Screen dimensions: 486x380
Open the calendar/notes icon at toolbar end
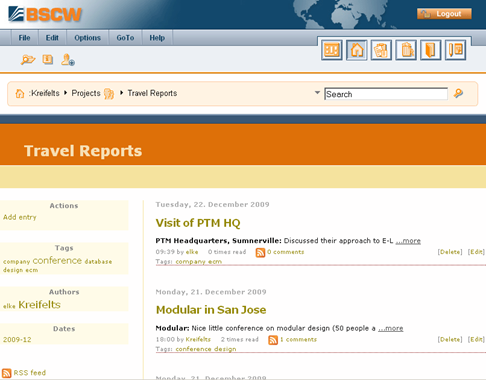point(455,50)
